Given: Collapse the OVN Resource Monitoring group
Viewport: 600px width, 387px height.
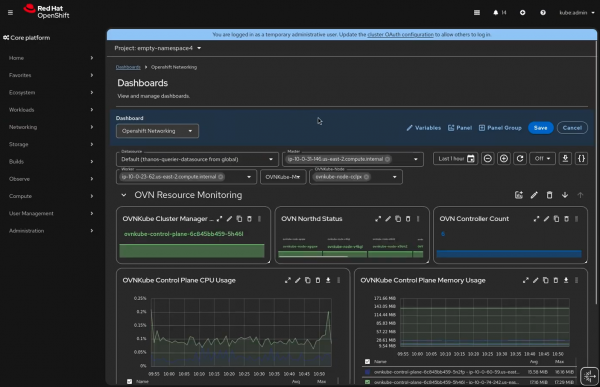Looking at the screenshot, I should [x=124, y=195].
